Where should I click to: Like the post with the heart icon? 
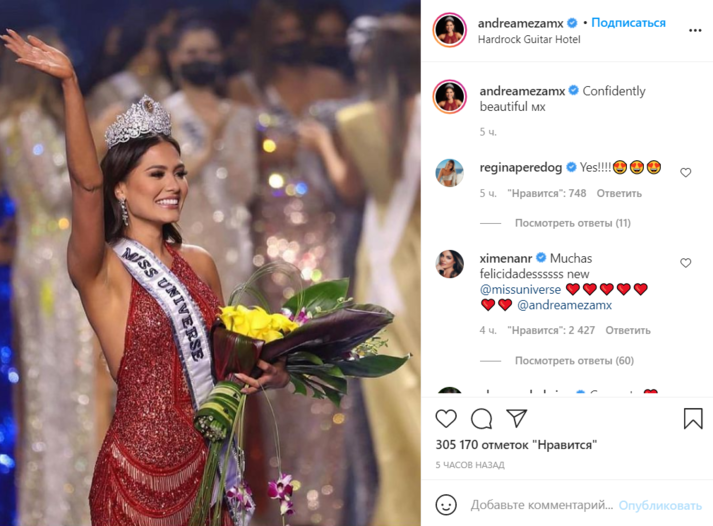[446, 418]
